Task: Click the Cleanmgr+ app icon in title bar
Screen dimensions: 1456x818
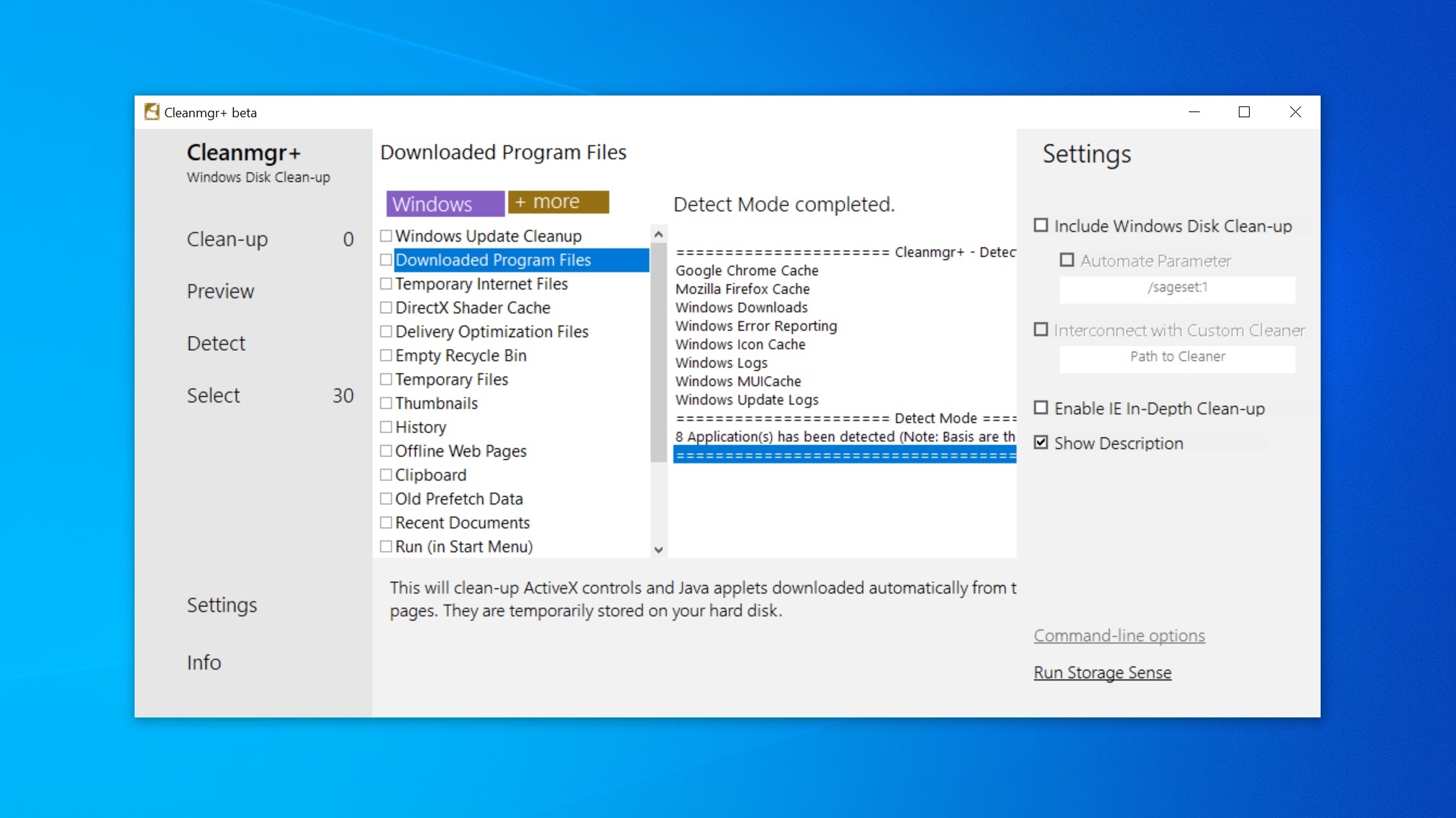Action: pos(151,112)
